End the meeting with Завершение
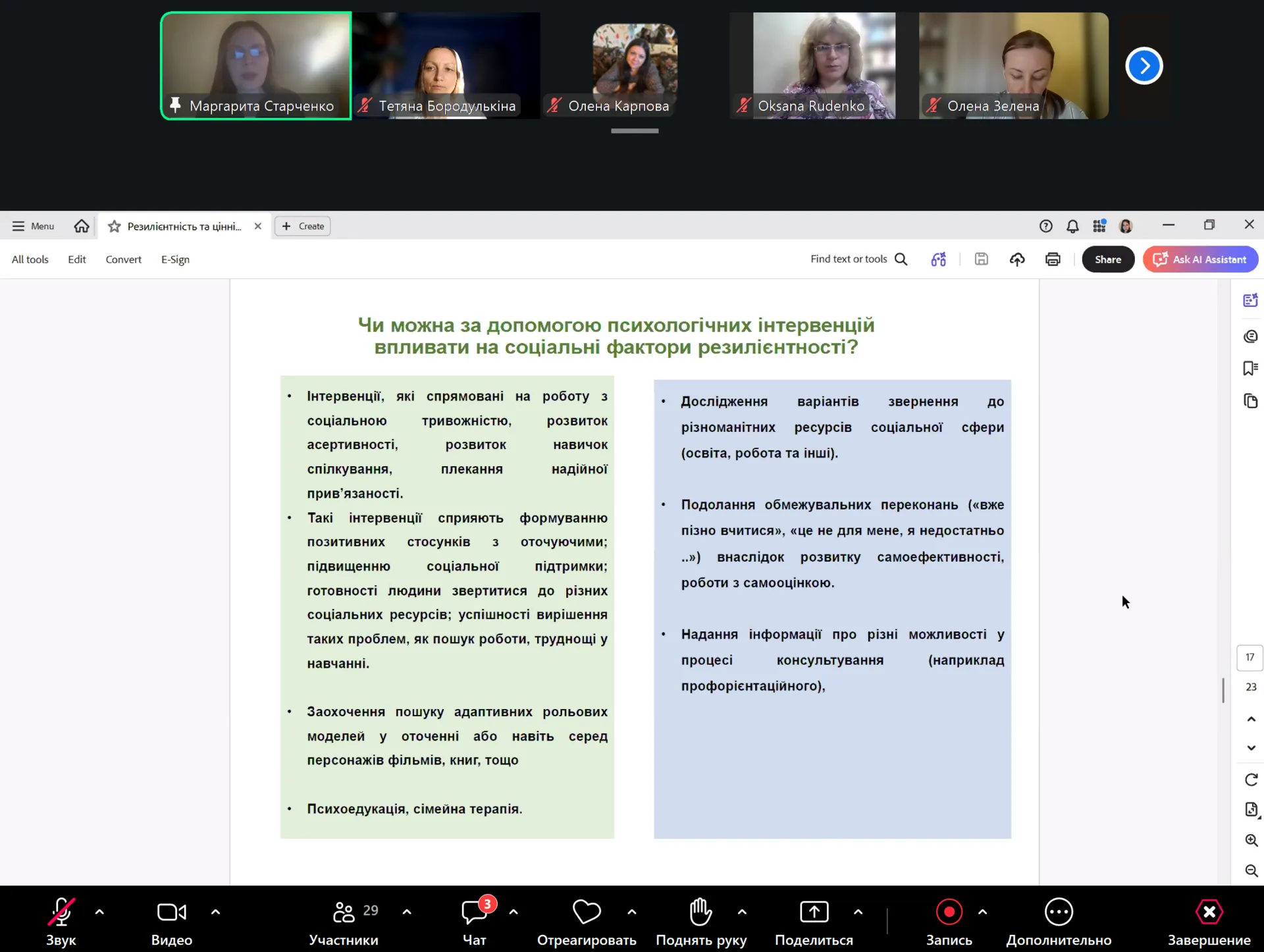 [1209, 922]
